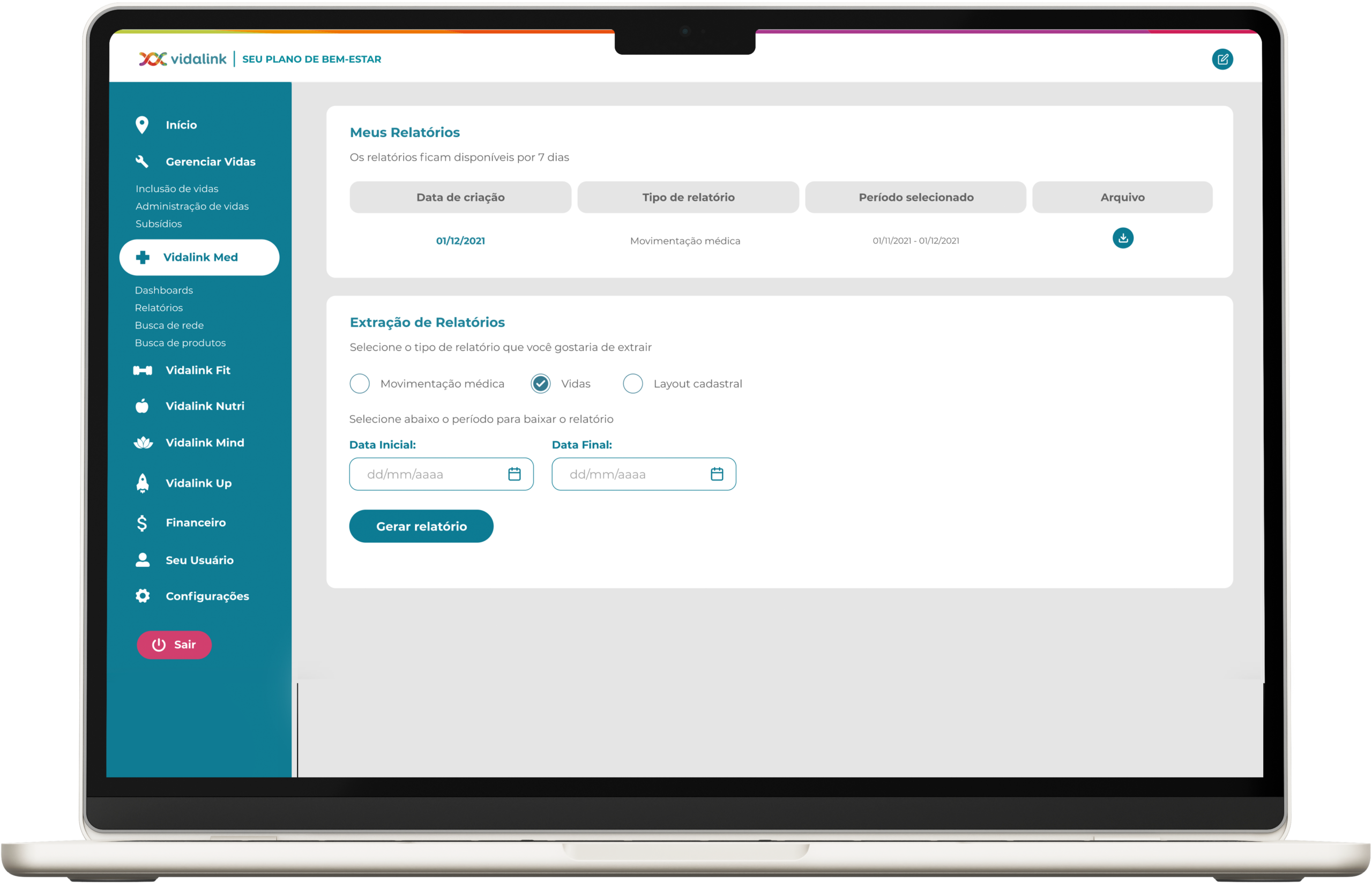The height and width of the screenshot is (883, 1372).
Task: Focus the Data Final date field
Action: click(x=643, y=474)
